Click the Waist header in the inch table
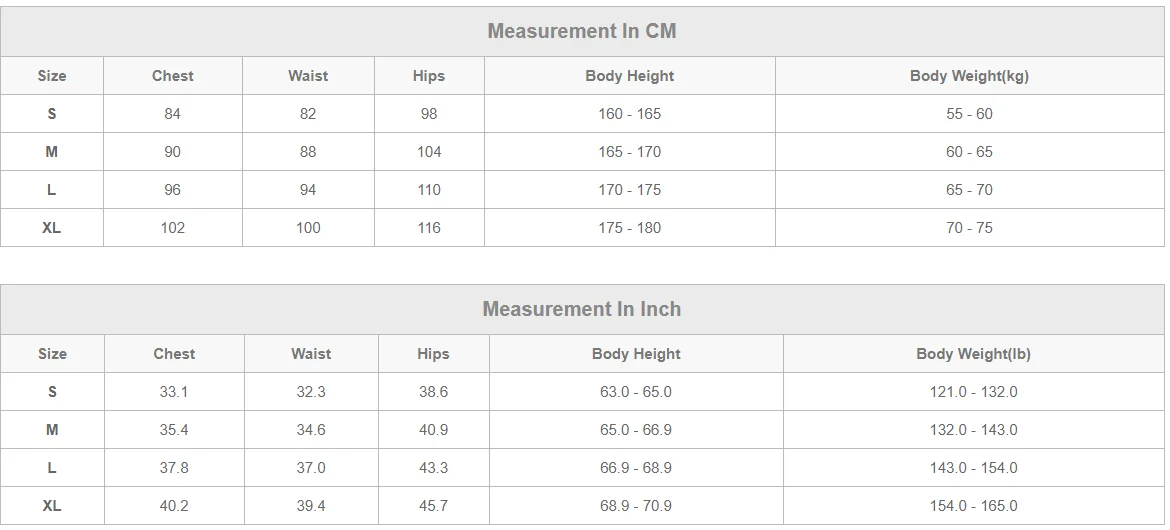Image resolution: width=1170 pixels, height=530 pixels. pyautogui.click(x=311, y=354)
